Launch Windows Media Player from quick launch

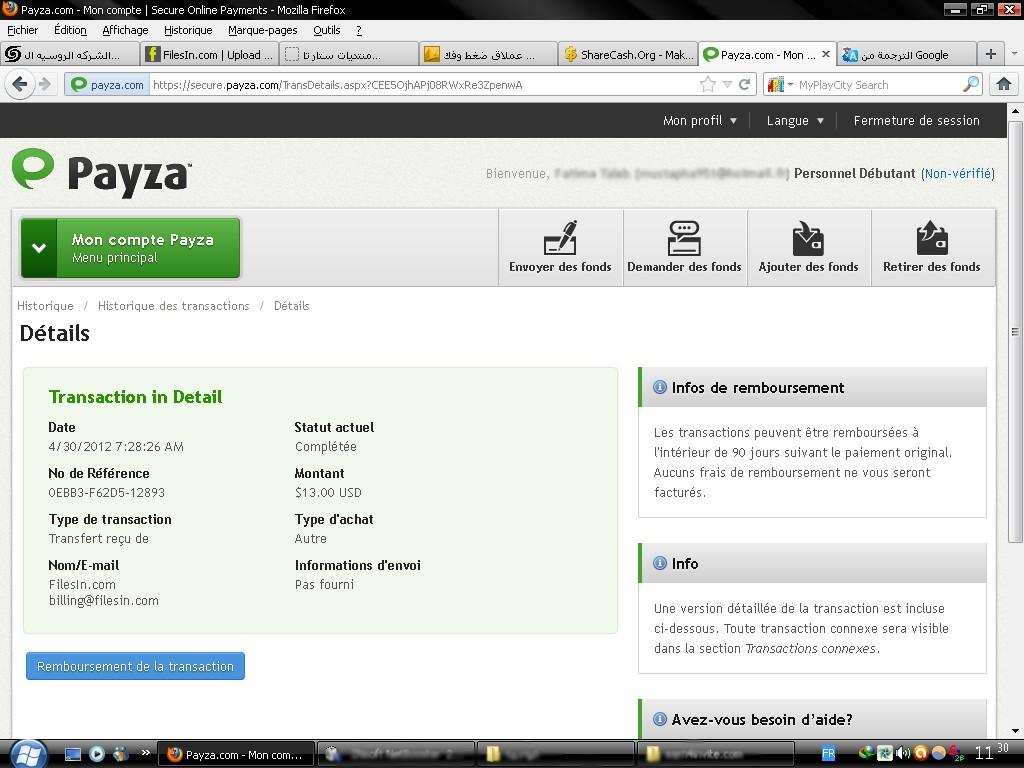point(97,754)
